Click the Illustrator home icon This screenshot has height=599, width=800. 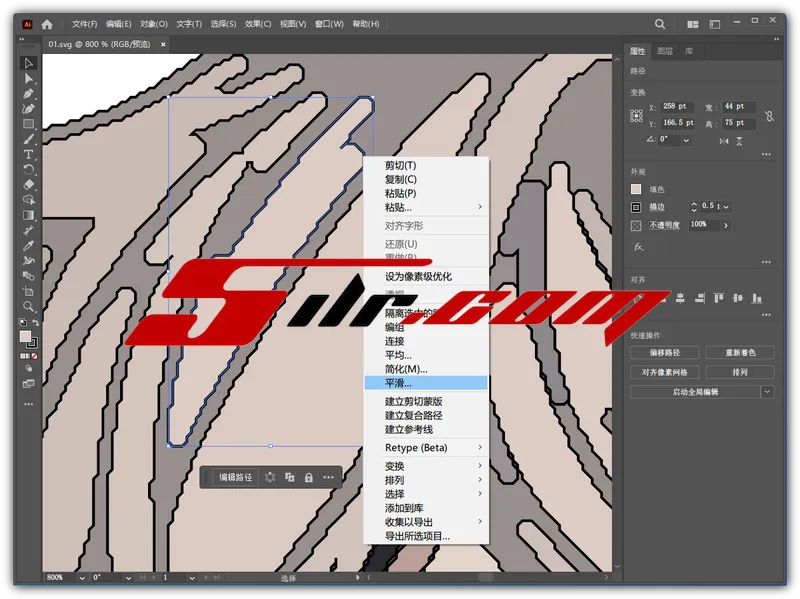[x=47, y=24]
